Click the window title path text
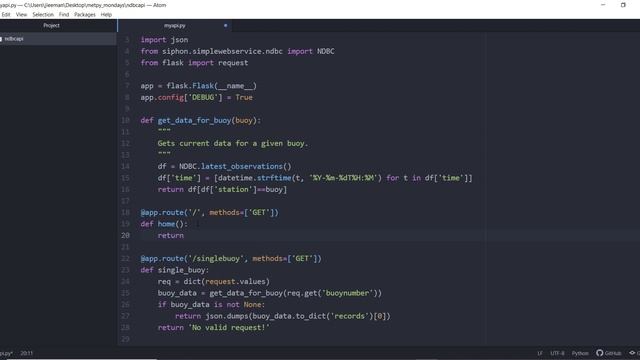 coord(83,5)
